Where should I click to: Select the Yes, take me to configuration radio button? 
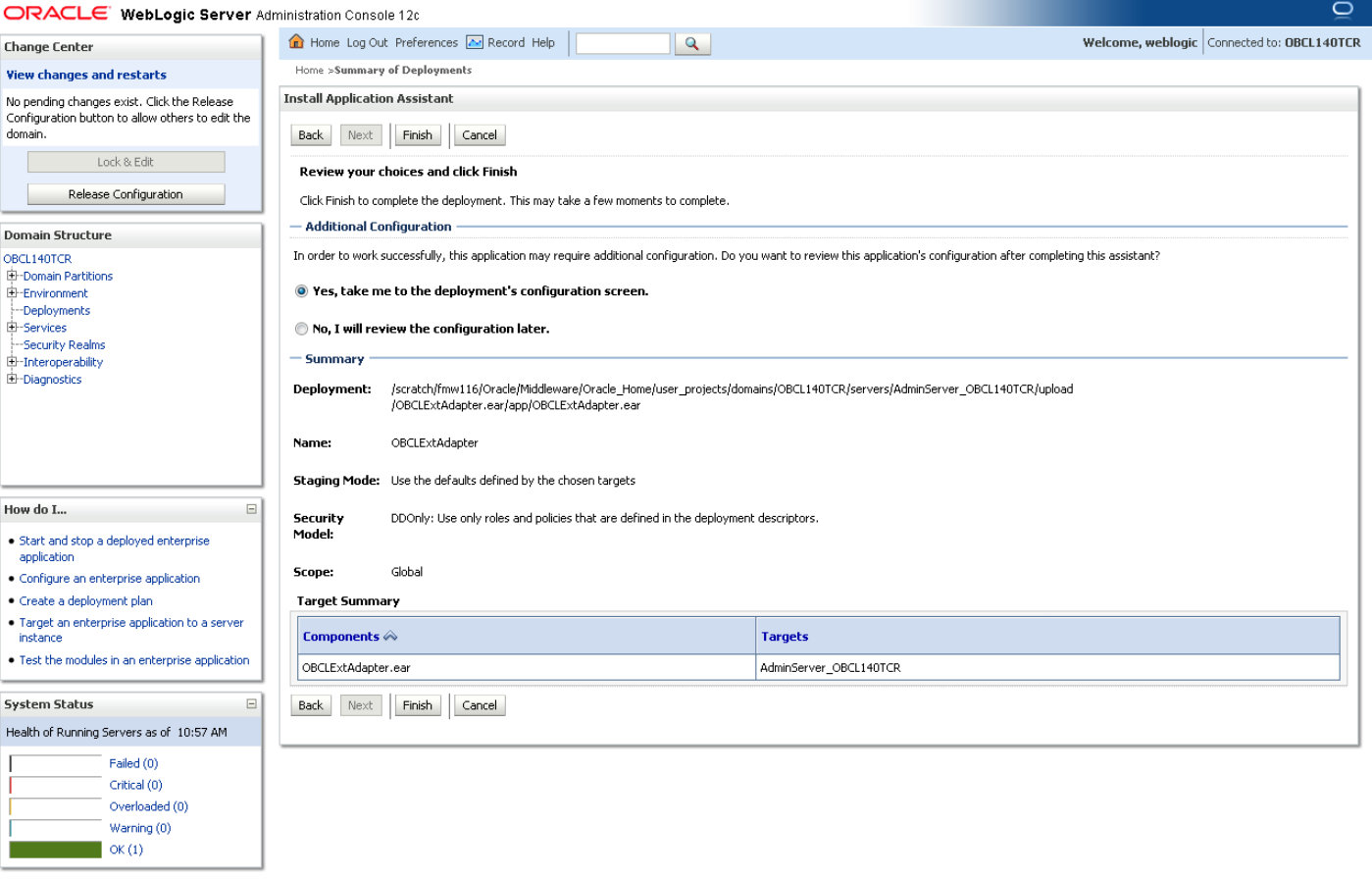(x=301, y=290)
